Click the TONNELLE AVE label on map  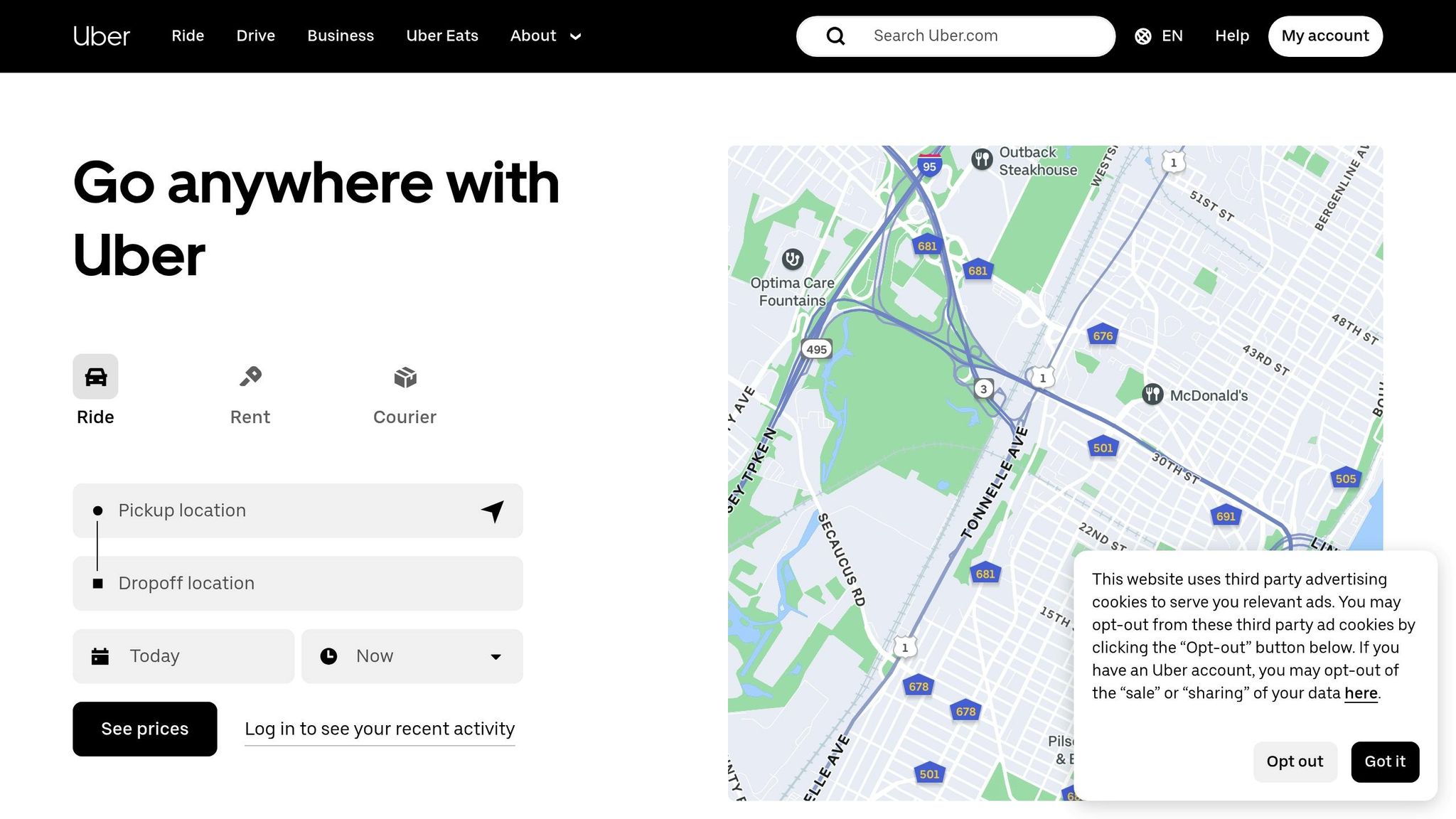(995, 482)
